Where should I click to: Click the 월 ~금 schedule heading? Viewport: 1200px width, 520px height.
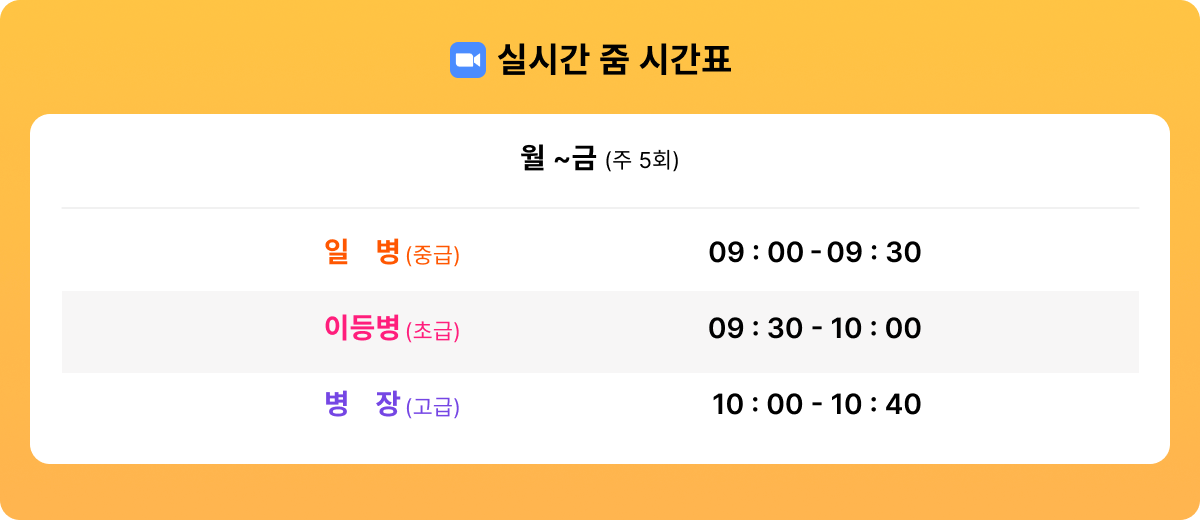tap(559, 158)
